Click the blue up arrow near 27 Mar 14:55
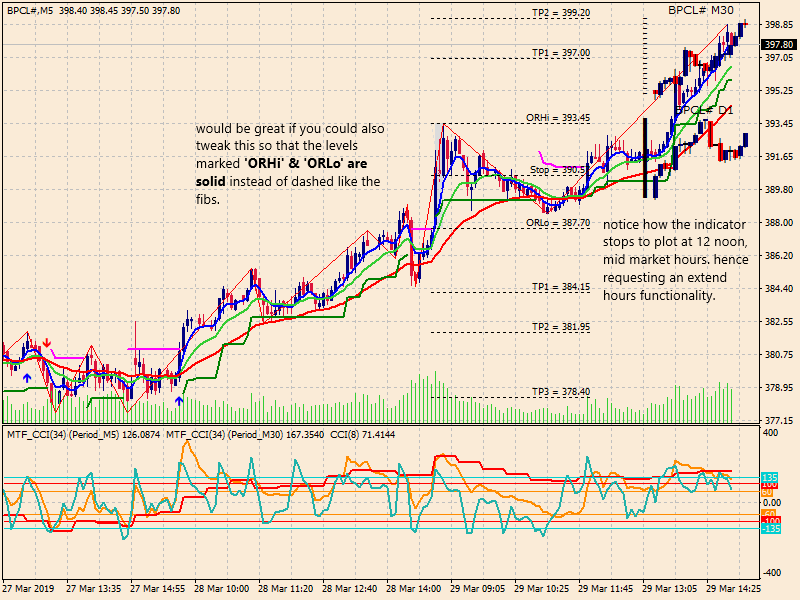The height and width of the screenshot is (600, 800). coord(179,401)
